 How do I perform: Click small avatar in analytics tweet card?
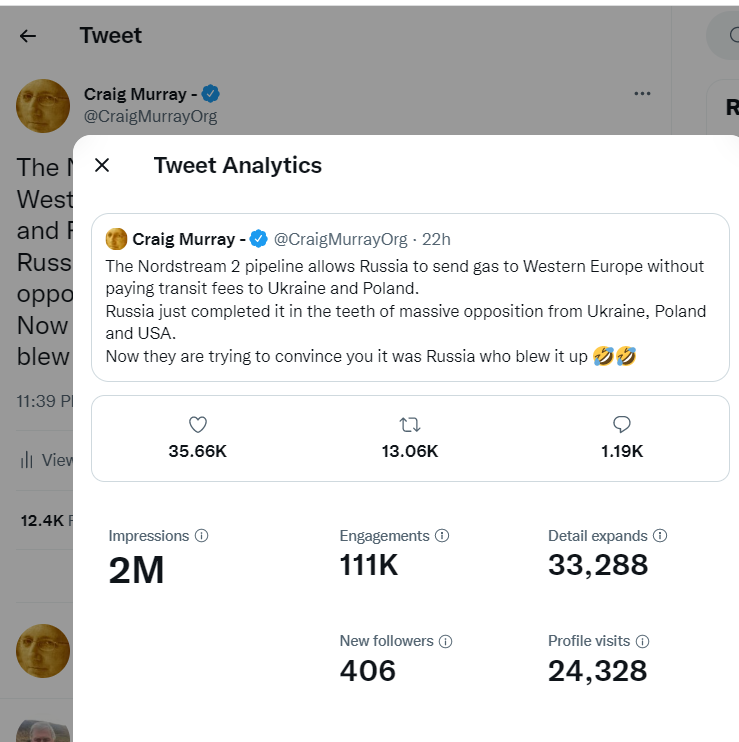point(116,239)
